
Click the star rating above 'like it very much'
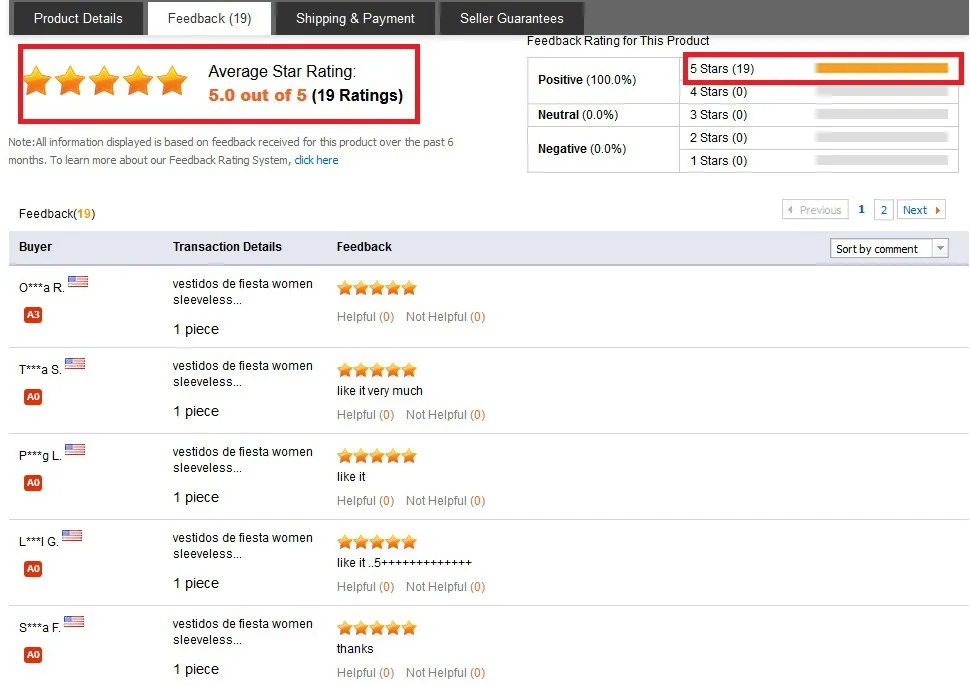pos(377,370)
